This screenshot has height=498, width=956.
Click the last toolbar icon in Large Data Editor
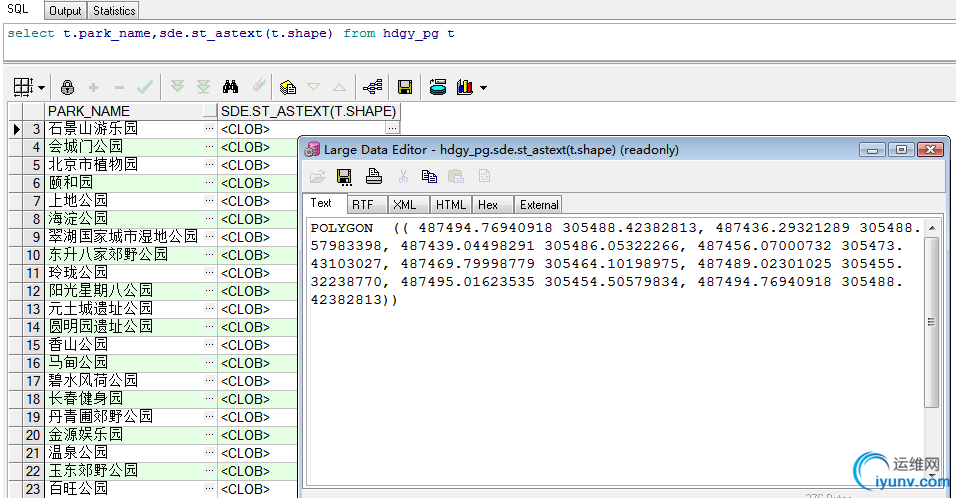[485, 176]
